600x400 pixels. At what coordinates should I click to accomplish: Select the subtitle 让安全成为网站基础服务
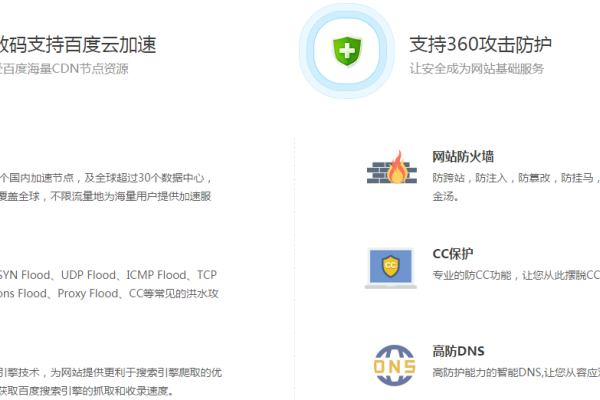point(476,69)
